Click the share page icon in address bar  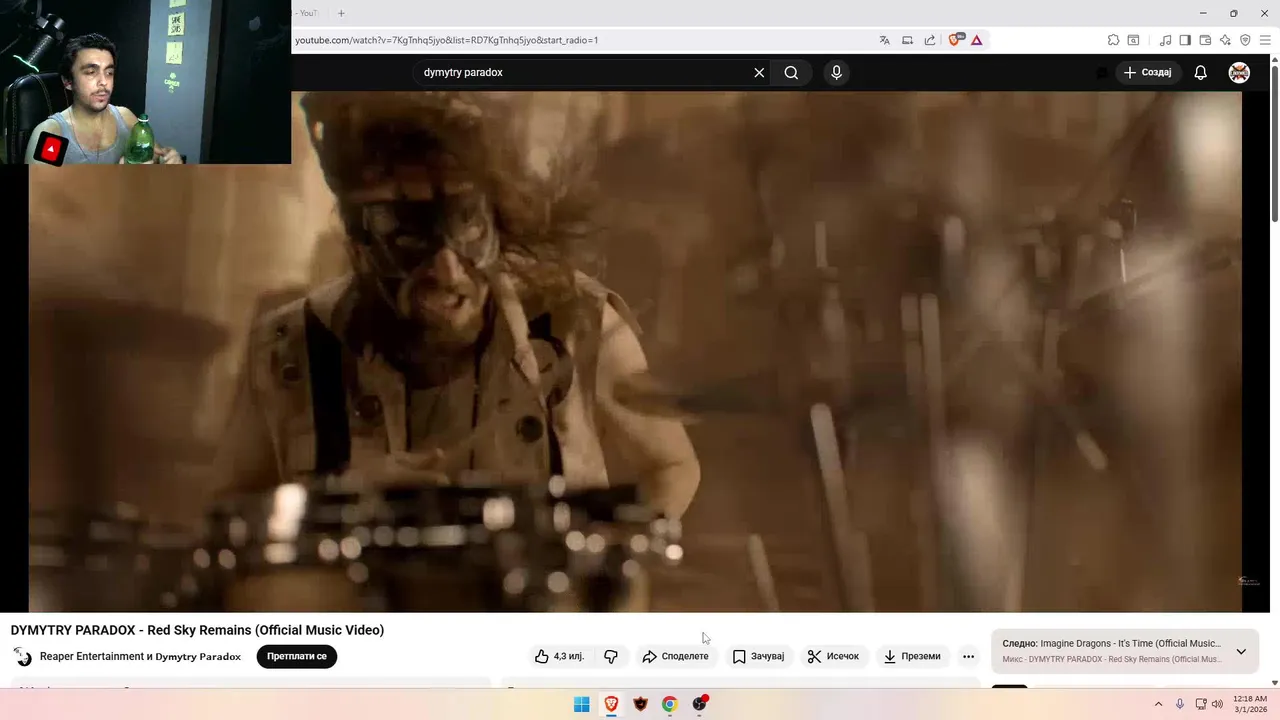930,40
